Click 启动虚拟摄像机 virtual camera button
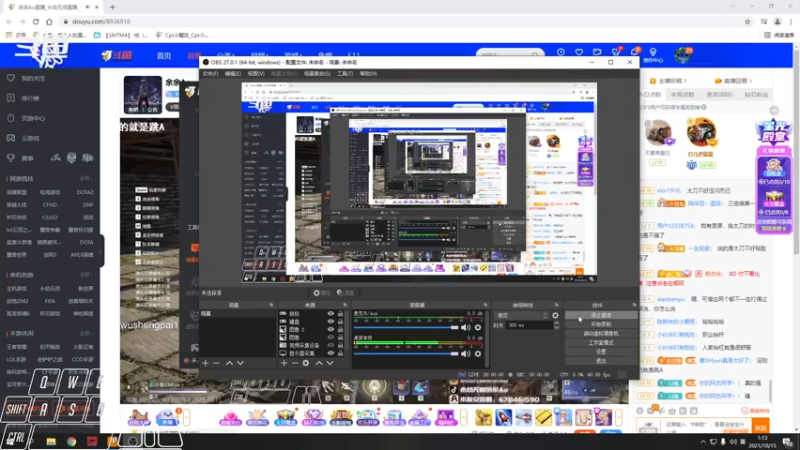 click(x=601, y=334)
